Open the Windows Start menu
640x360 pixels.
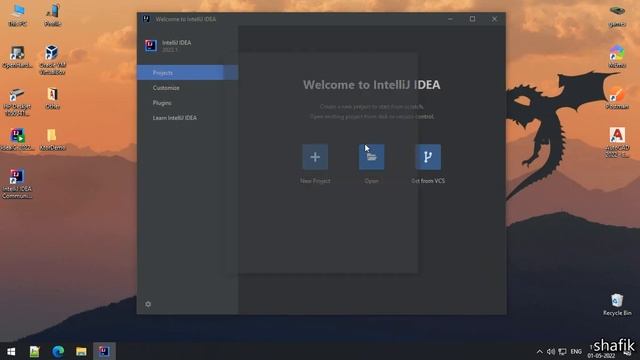11,351
